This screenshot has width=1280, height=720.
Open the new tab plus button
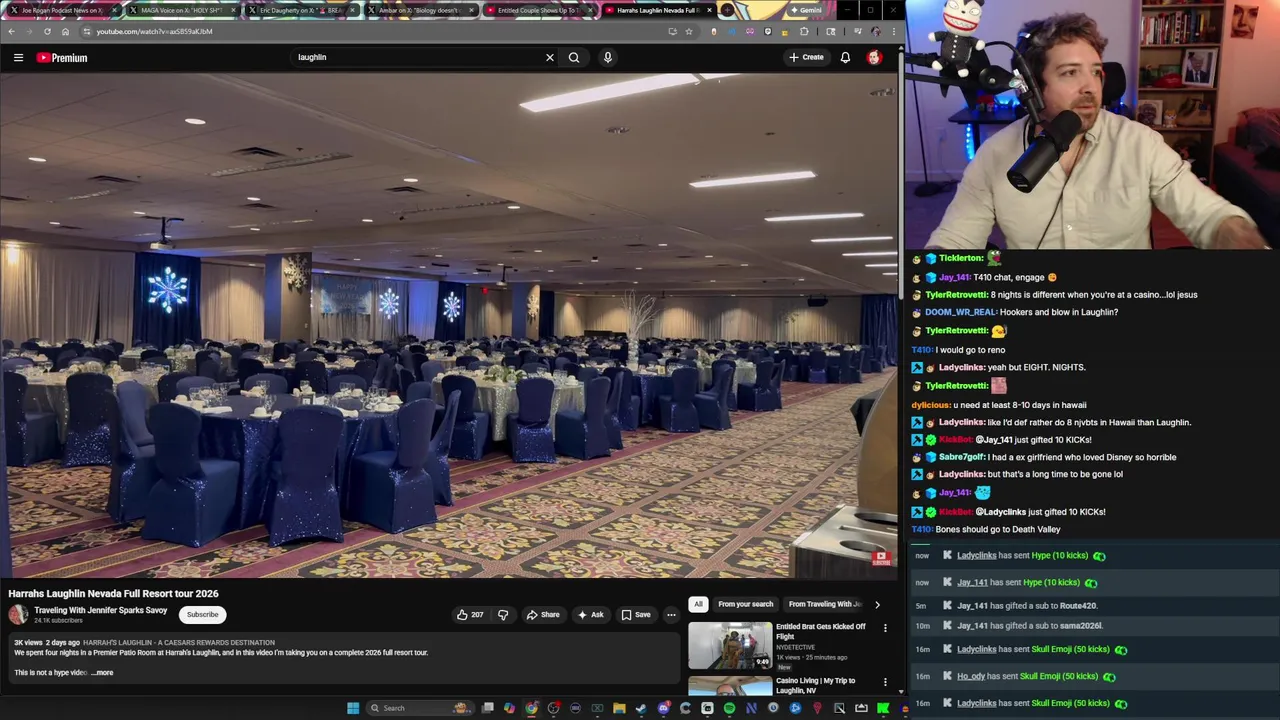click(x=727, y=10)
